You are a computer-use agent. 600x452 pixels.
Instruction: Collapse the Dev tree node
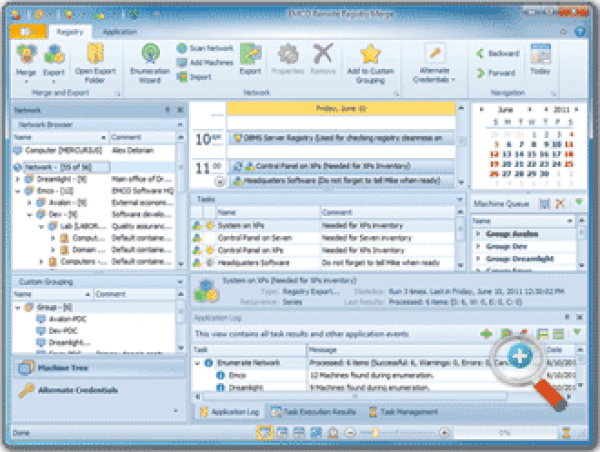tap(29, 214)
